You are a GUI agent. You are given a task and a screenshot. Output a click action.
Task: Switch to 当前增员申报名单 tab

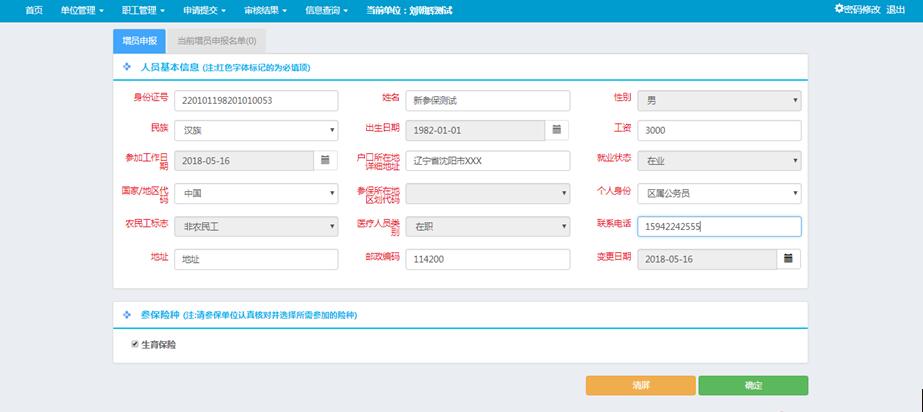click(x=216, y=41)
